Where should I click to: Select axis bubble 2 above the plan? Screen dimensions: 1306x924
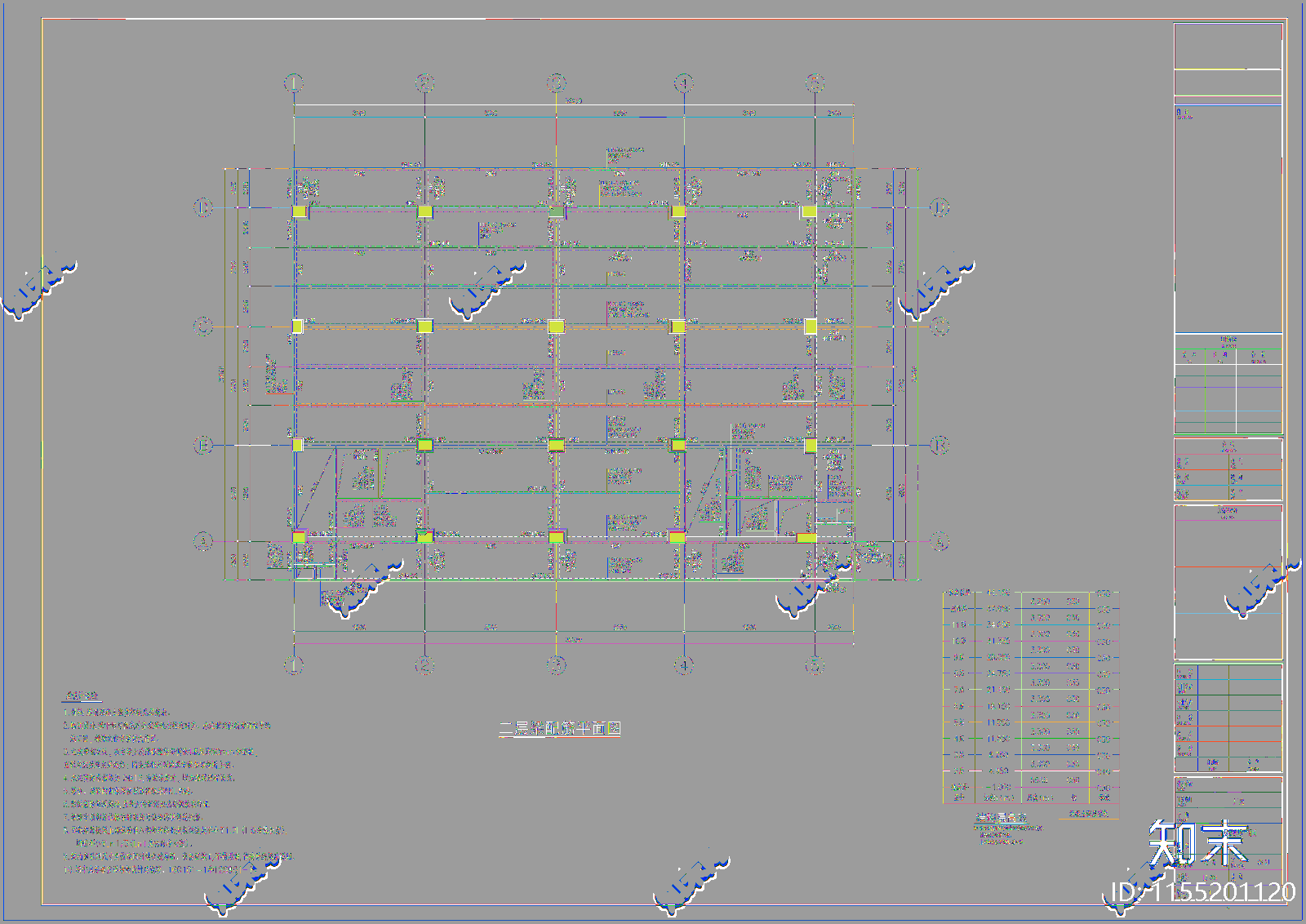coord(424,83)
